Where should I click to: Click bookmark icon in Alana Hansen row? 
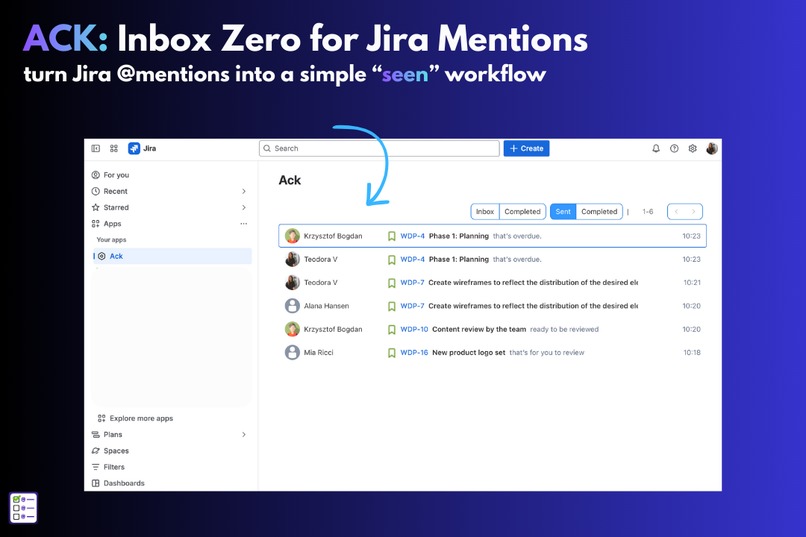(x=392, y=306)
